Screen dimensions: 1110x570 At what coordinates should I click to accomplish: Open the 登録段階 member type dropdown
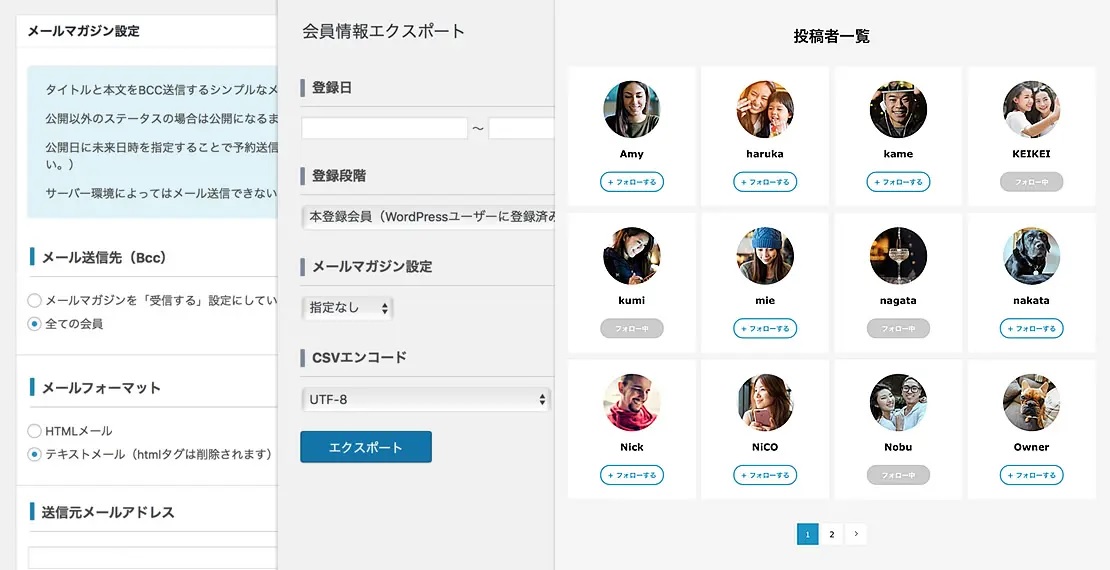coord(428,216)
